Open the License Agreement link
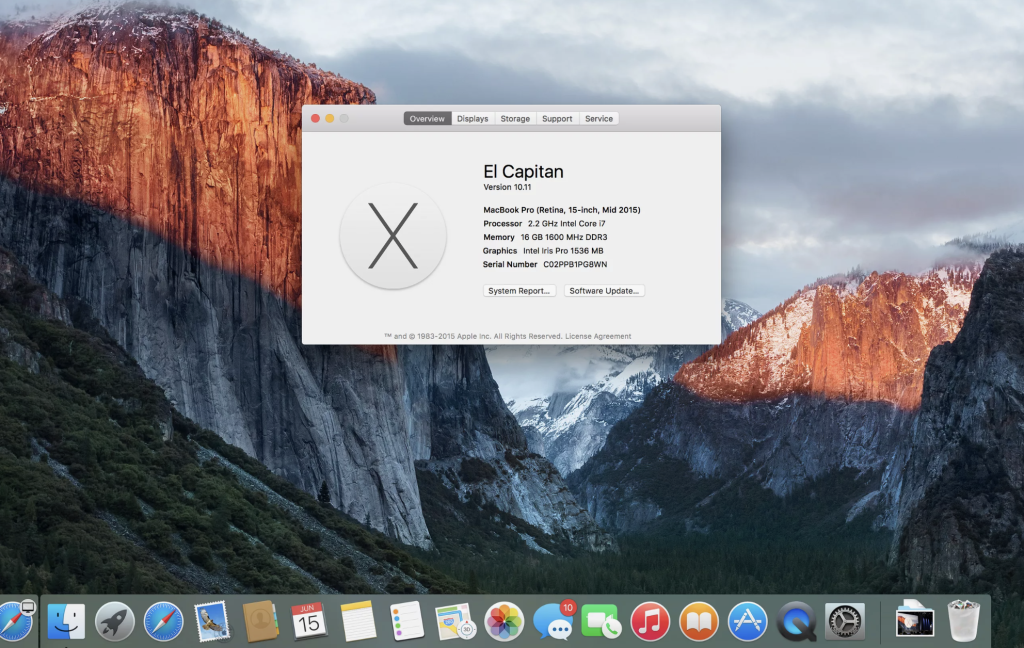This screenshot has height=648, width=1024. pyautogui.click(x=598, y=336)
